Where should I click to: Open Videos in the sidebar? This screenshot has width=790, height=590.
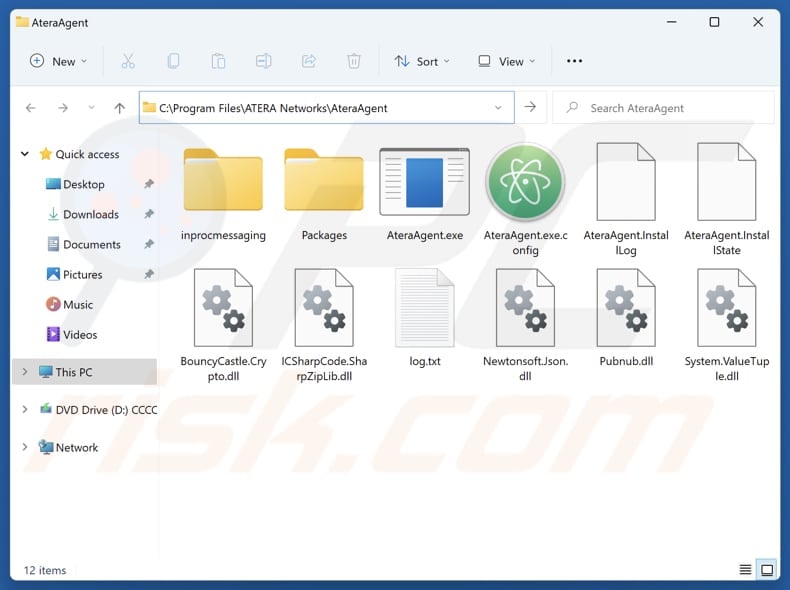pos(72,335)
